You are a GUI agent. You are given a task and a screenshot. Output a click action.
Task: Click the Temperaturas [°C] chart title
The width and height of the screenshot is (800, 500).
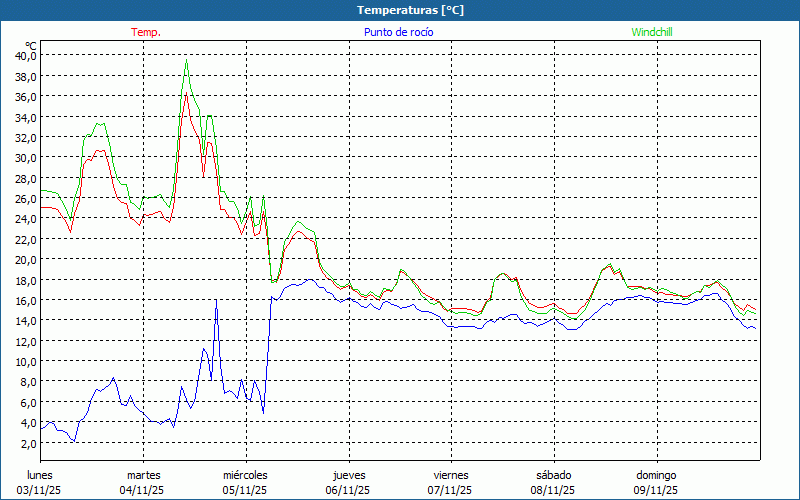(410, 10)
